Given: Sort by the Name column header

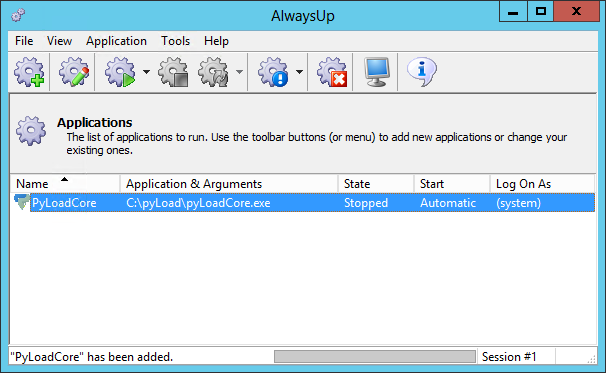Looking at the screenshot, I should [65, 184].
